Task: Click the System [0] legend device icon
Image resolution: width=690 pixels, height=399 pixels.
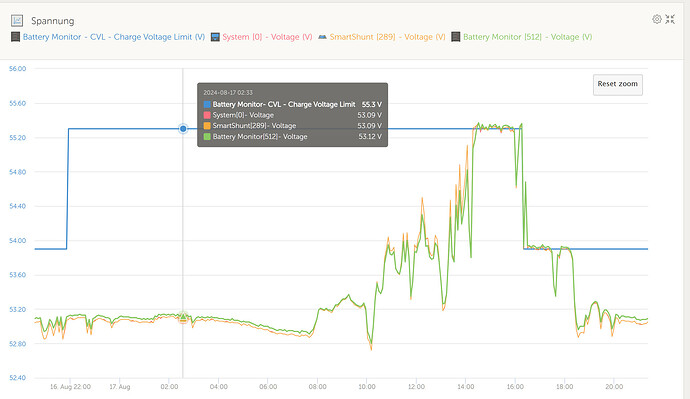Action: coord(215,37)
